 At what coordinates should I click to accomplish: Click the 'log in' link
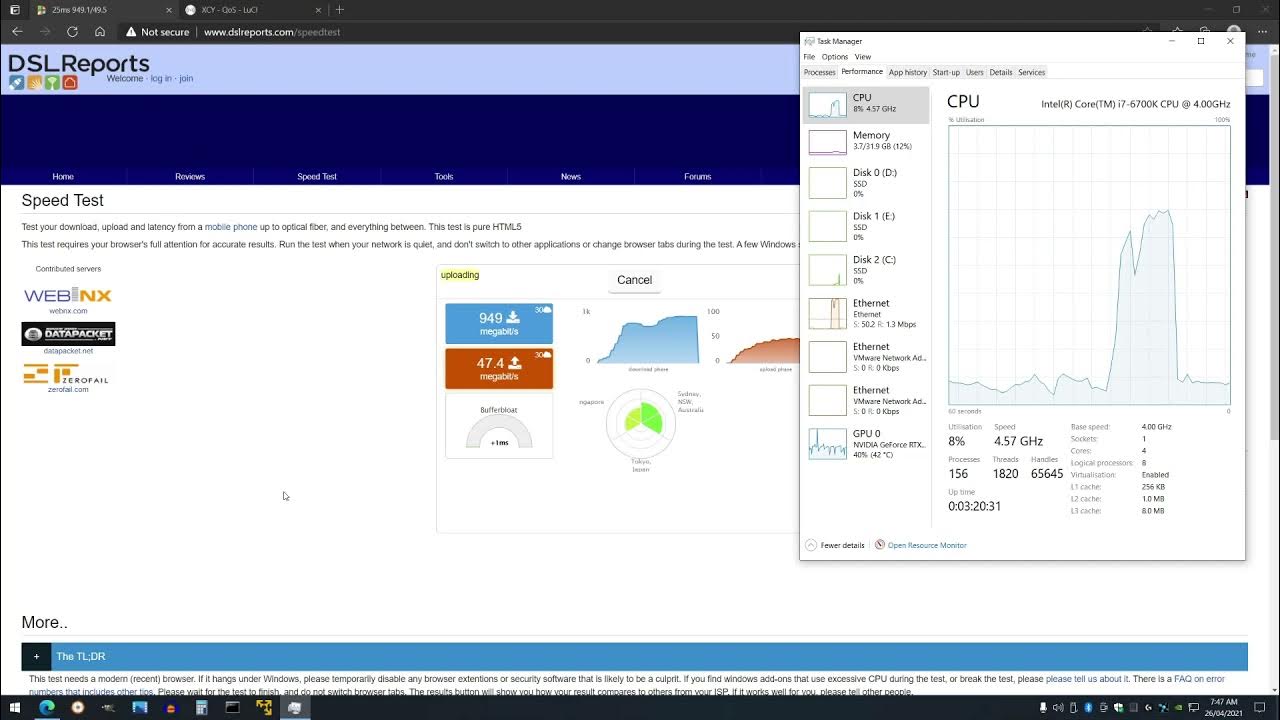tap(161, 78)
